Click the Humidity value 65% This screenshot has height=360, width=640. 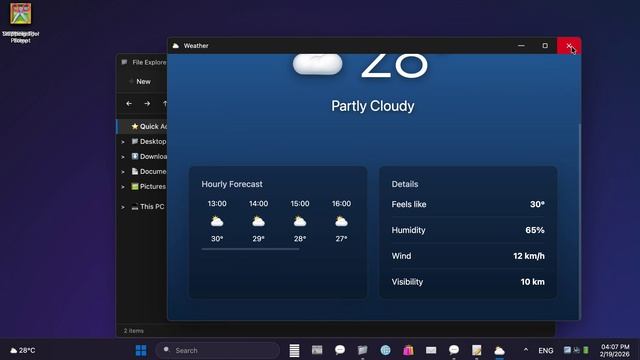pos(535,230)
